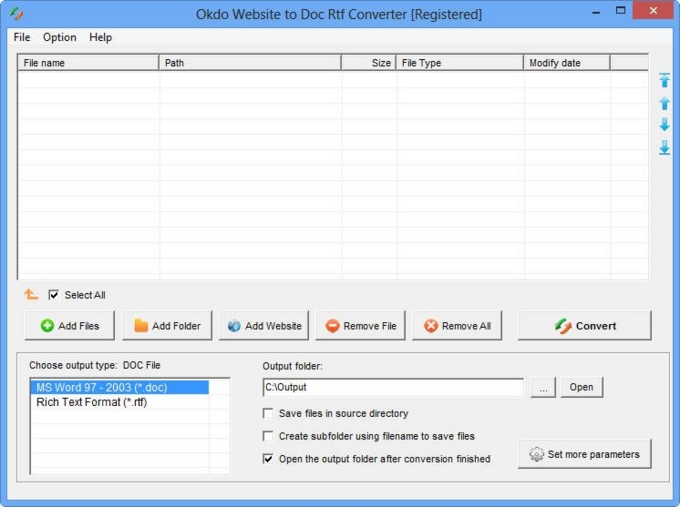Open the File menu
Screen dimensions: 680x516
point(22,37)
